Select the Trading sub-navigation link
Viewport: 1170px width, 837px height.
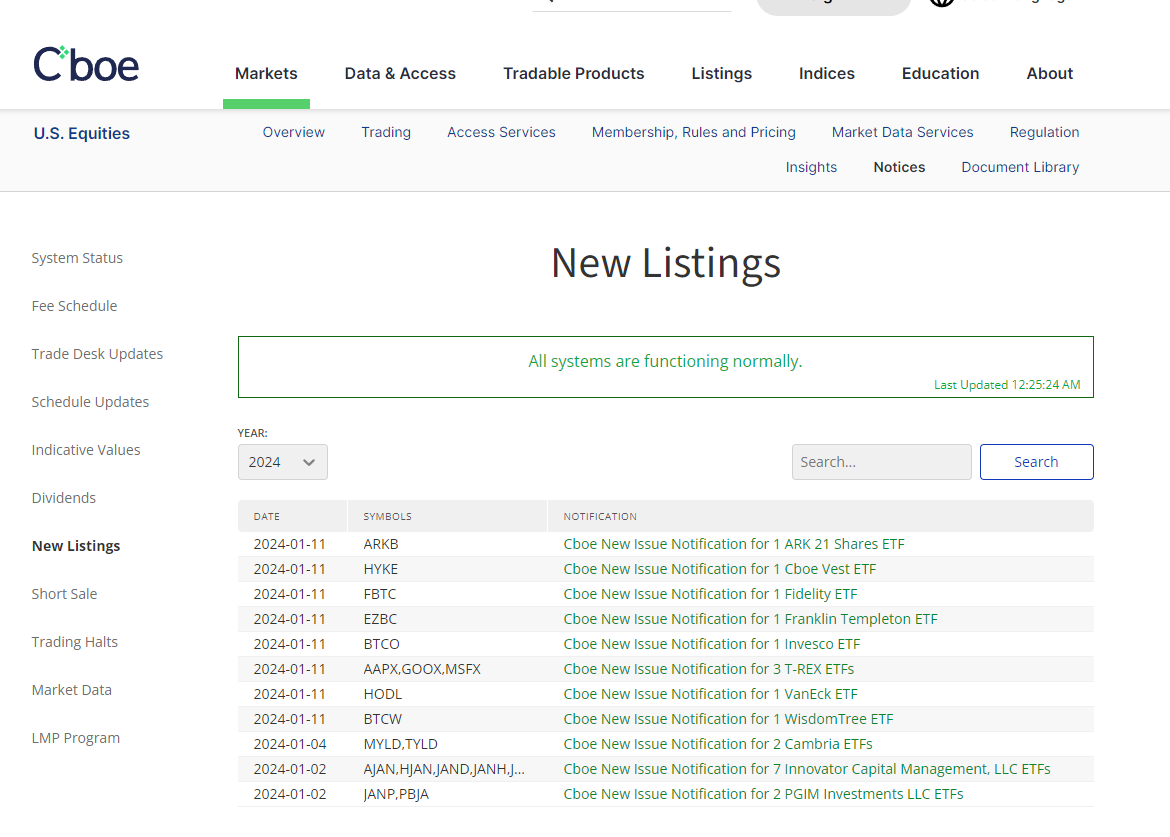(x=386, y=132)
